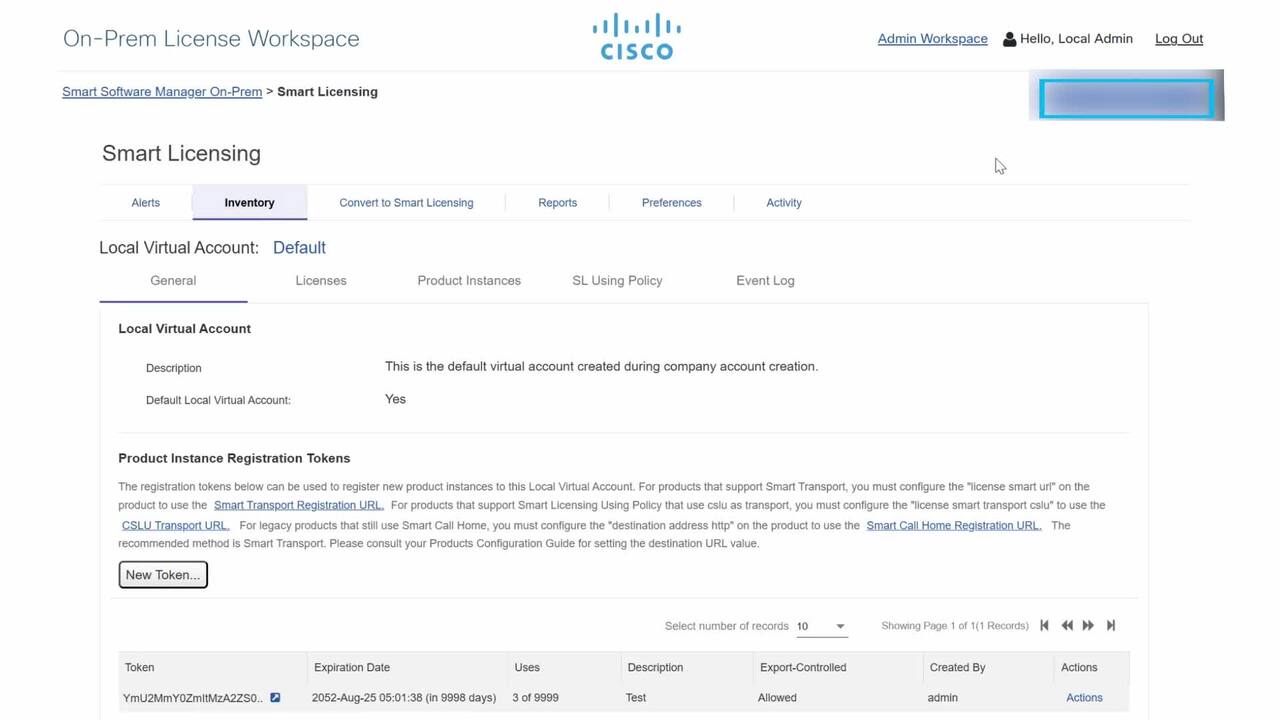The width and height of the screenshot is (1280, 720).
Task: Click the 'Showing Page 1 of 1' text
Action: pos(955,626)
